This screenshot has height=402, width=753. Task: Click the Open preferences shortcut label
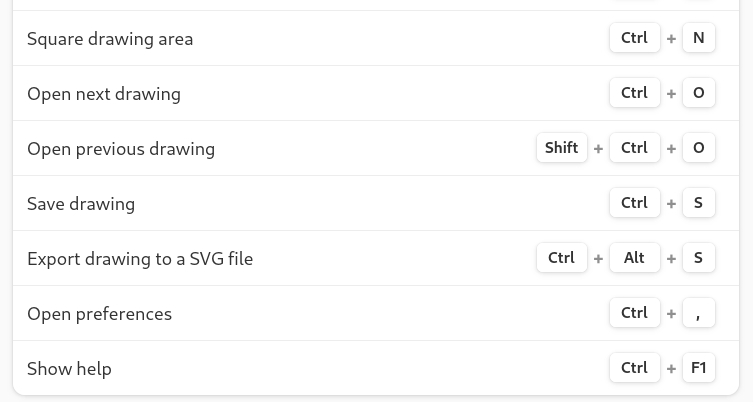coord(99,314)
